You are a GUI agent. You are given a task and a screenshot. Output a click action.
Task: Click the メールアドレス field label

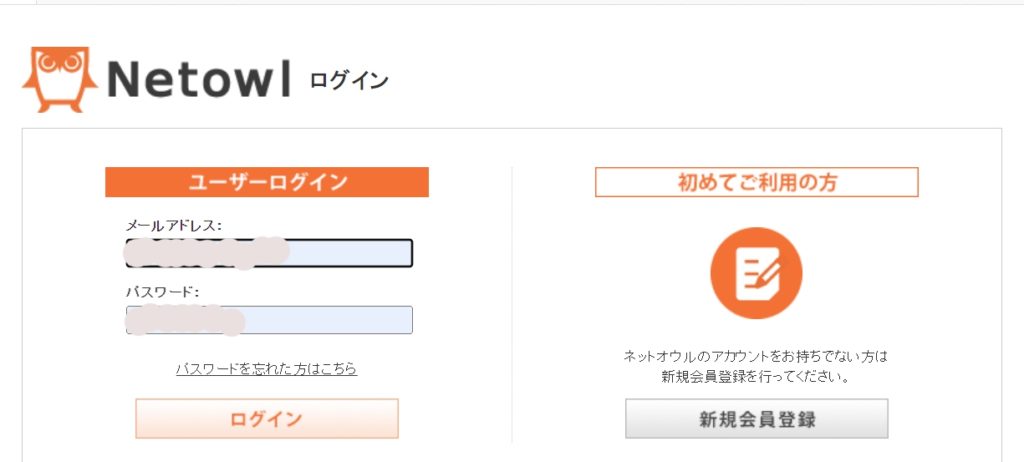click(x=174, y=226)
